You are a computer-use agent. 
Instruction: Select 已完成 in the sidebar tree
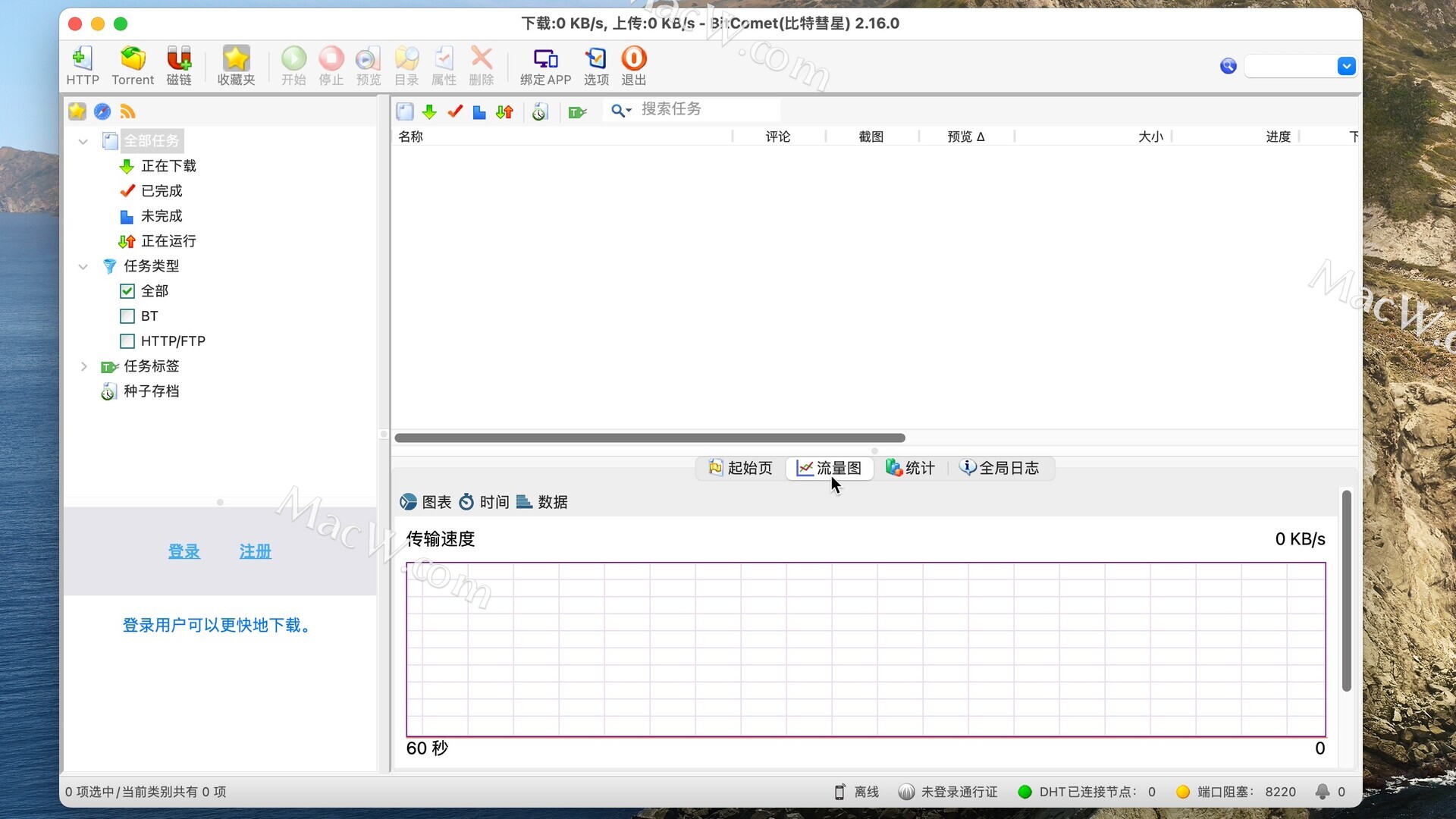[151, 191]
